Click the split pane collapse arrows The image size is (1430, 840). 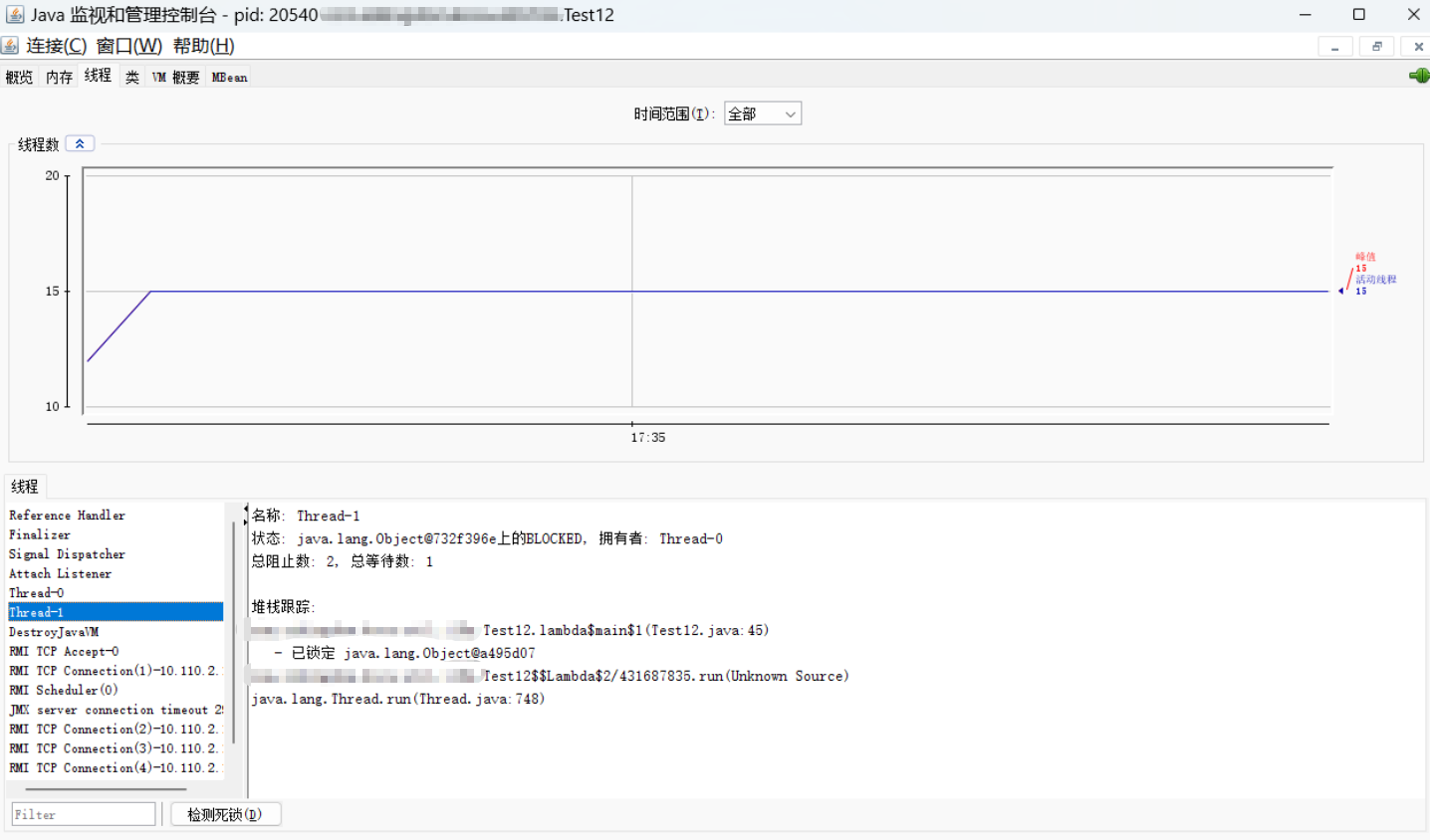246,515
